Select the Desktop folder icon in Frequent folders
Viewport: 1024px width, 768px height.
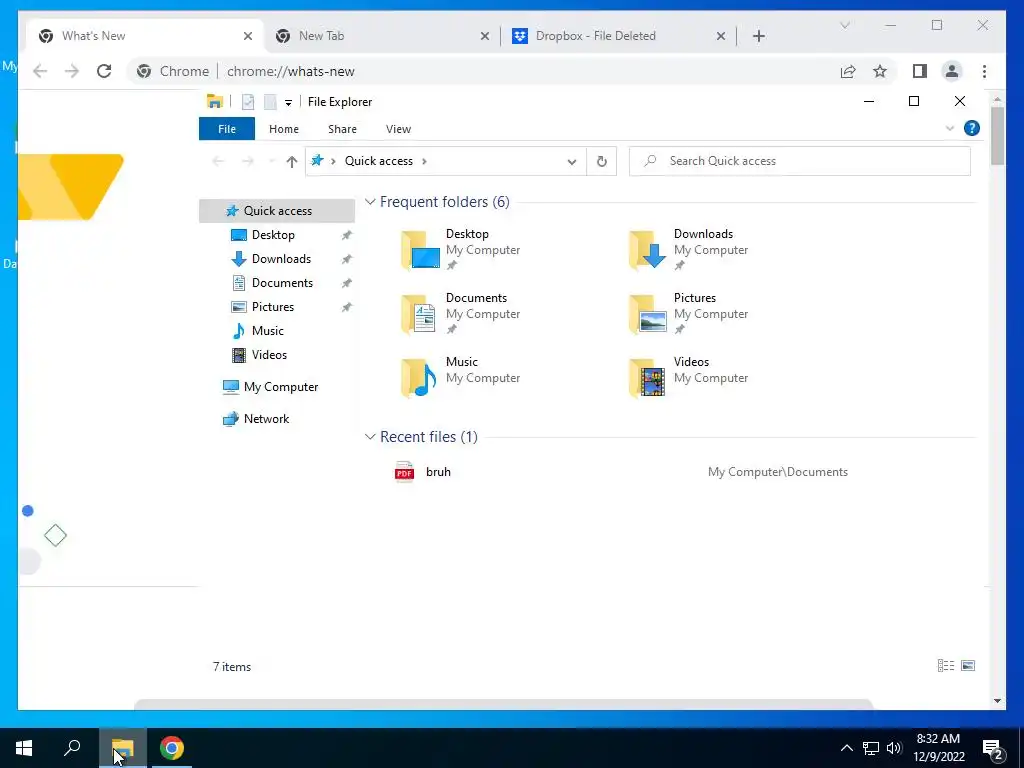click(x=419, y=250)
